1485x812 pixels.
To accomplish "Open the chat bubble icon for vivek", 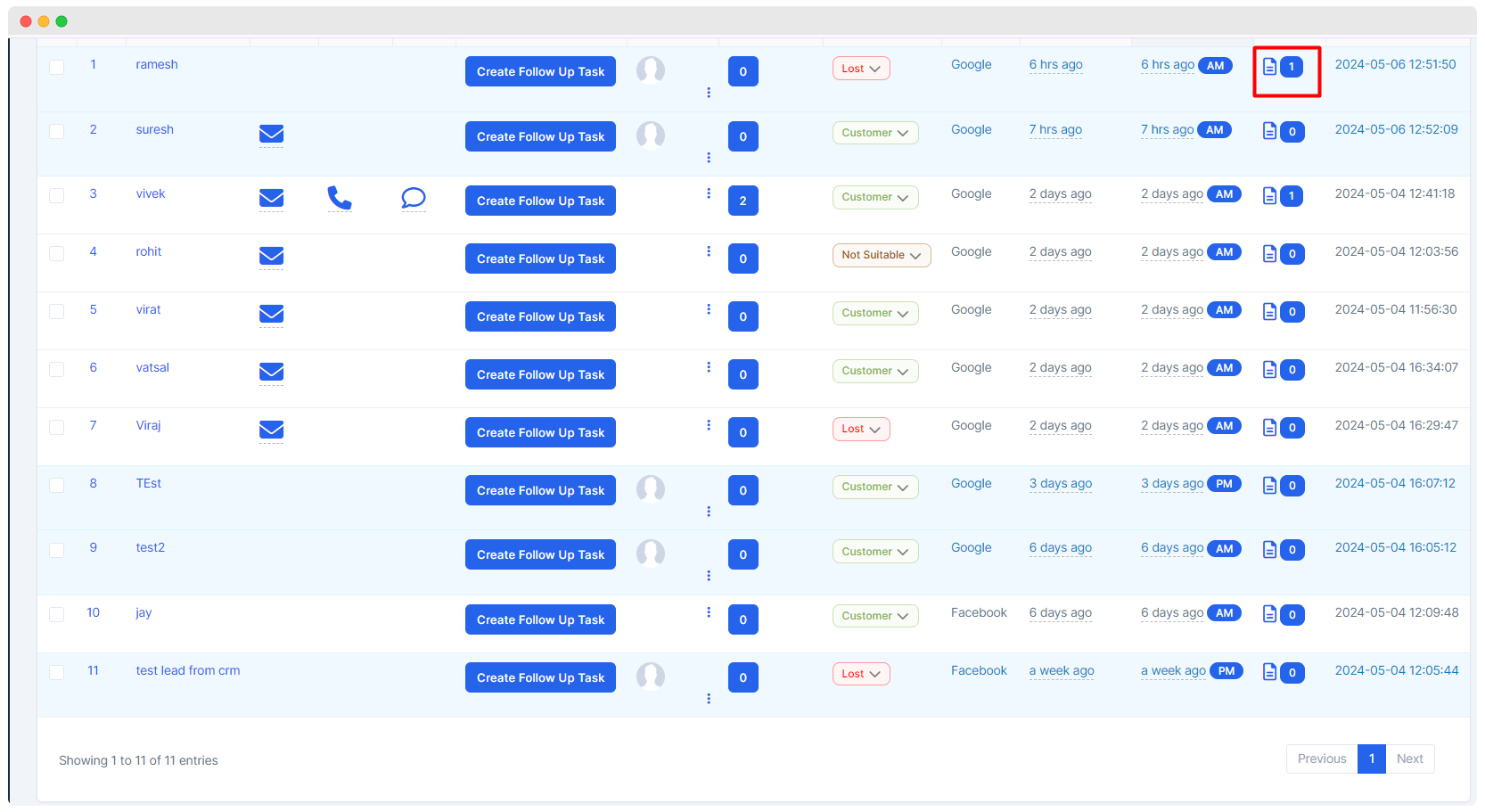I will tap(414, 198).
